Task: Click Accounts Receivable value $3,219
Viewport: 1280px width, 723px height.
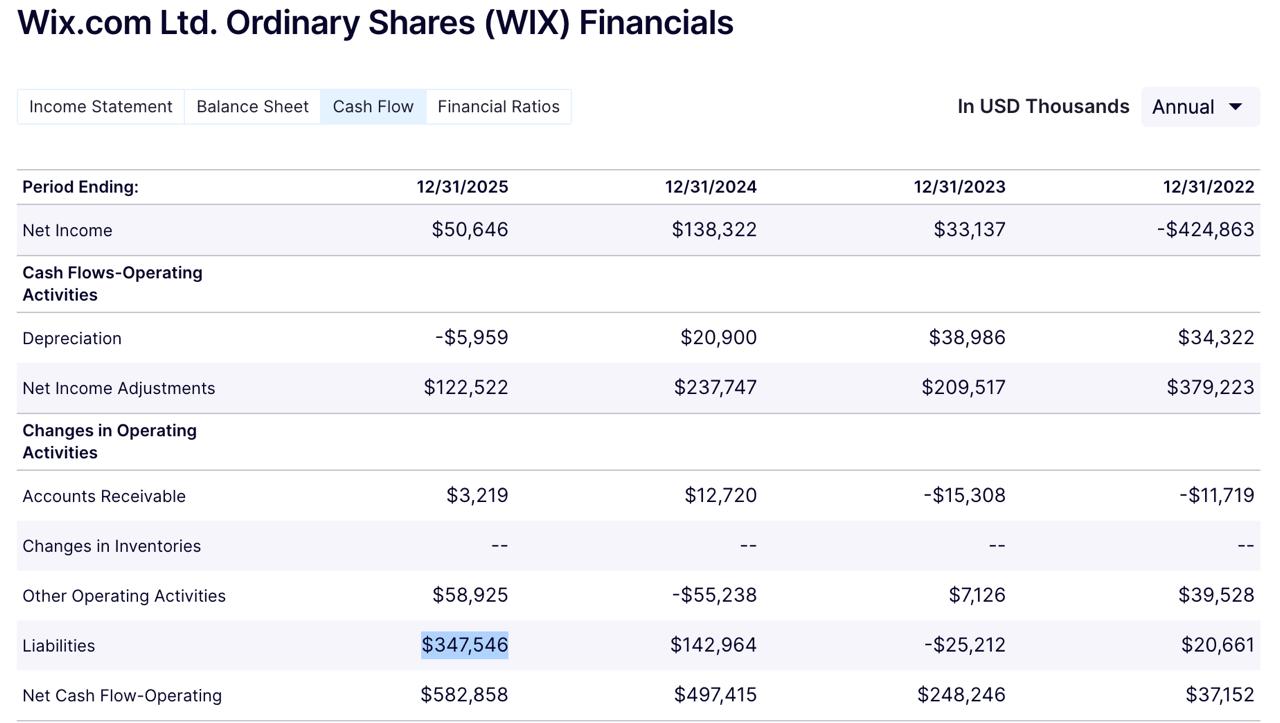Action: [x=477, y=496]
